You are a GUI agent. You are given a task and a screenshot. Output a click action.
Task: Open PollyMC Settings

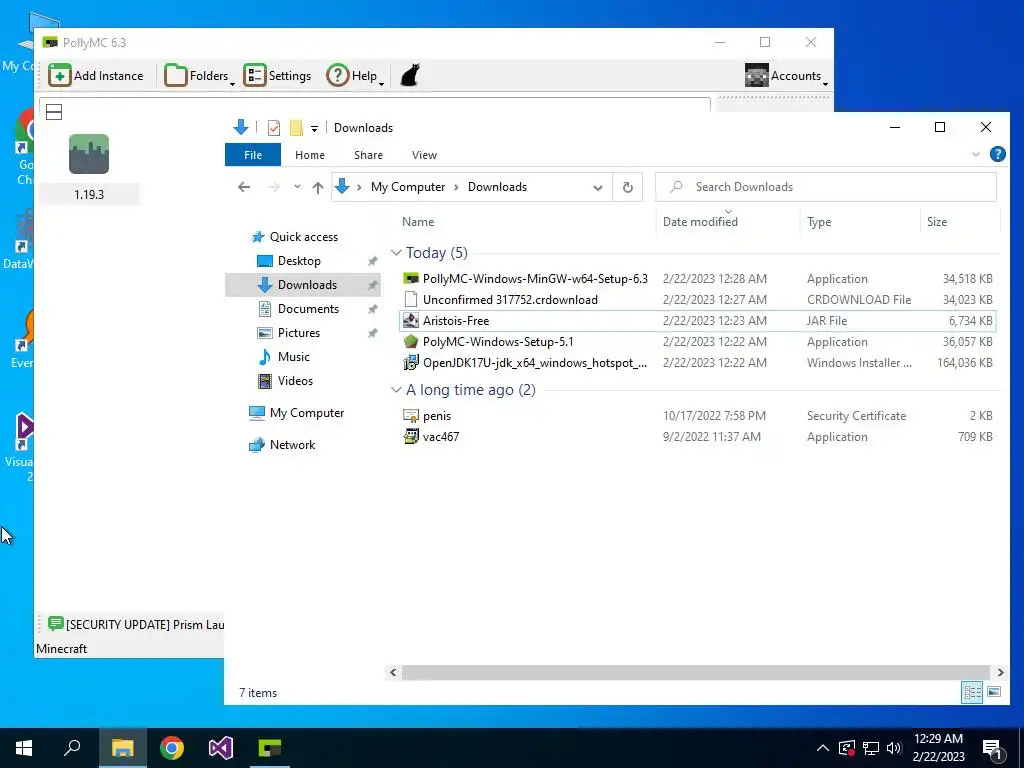point(278,76)
